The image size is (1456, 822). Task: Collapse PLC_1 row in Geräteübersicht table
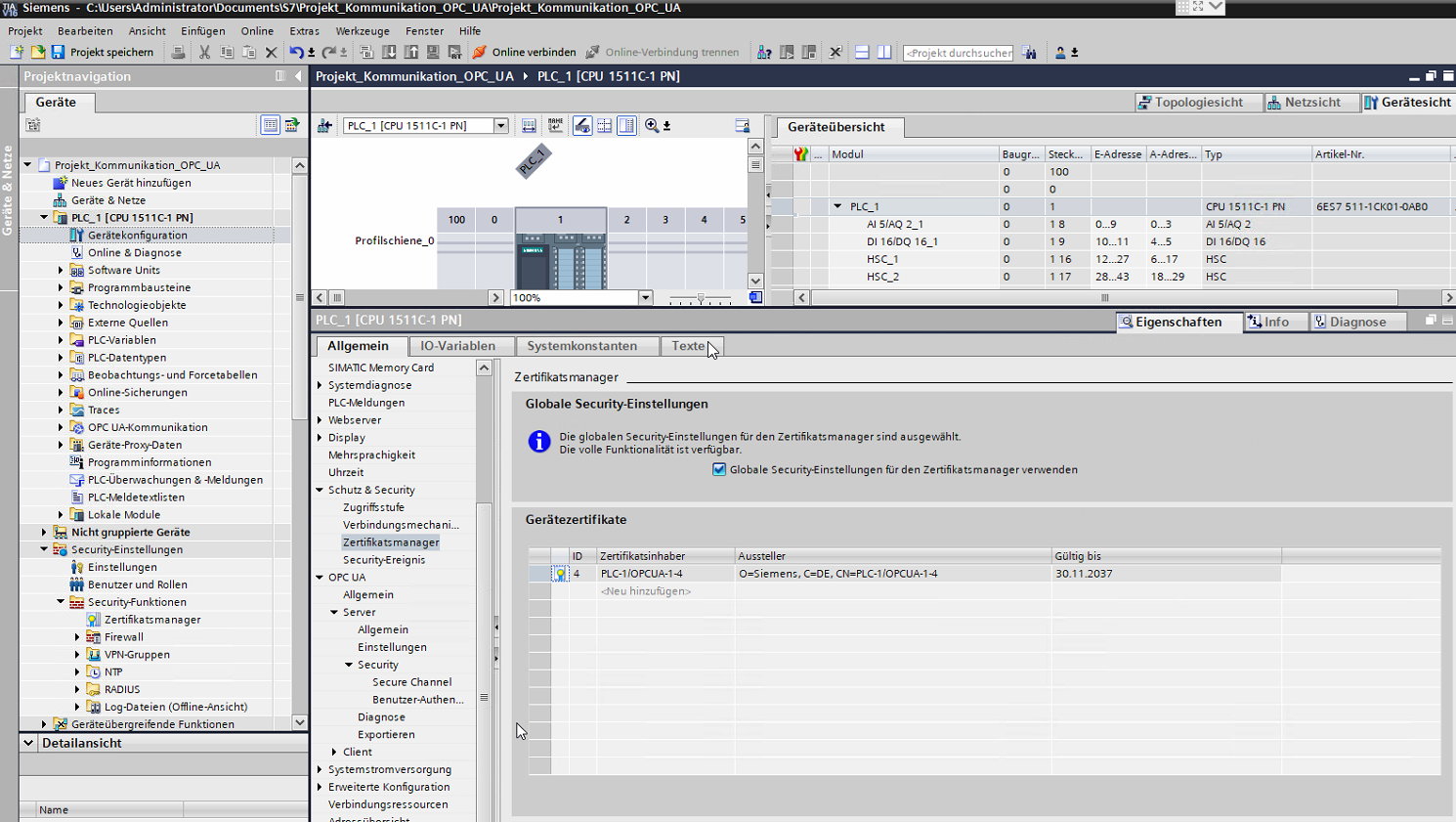[x=837, y=206]
